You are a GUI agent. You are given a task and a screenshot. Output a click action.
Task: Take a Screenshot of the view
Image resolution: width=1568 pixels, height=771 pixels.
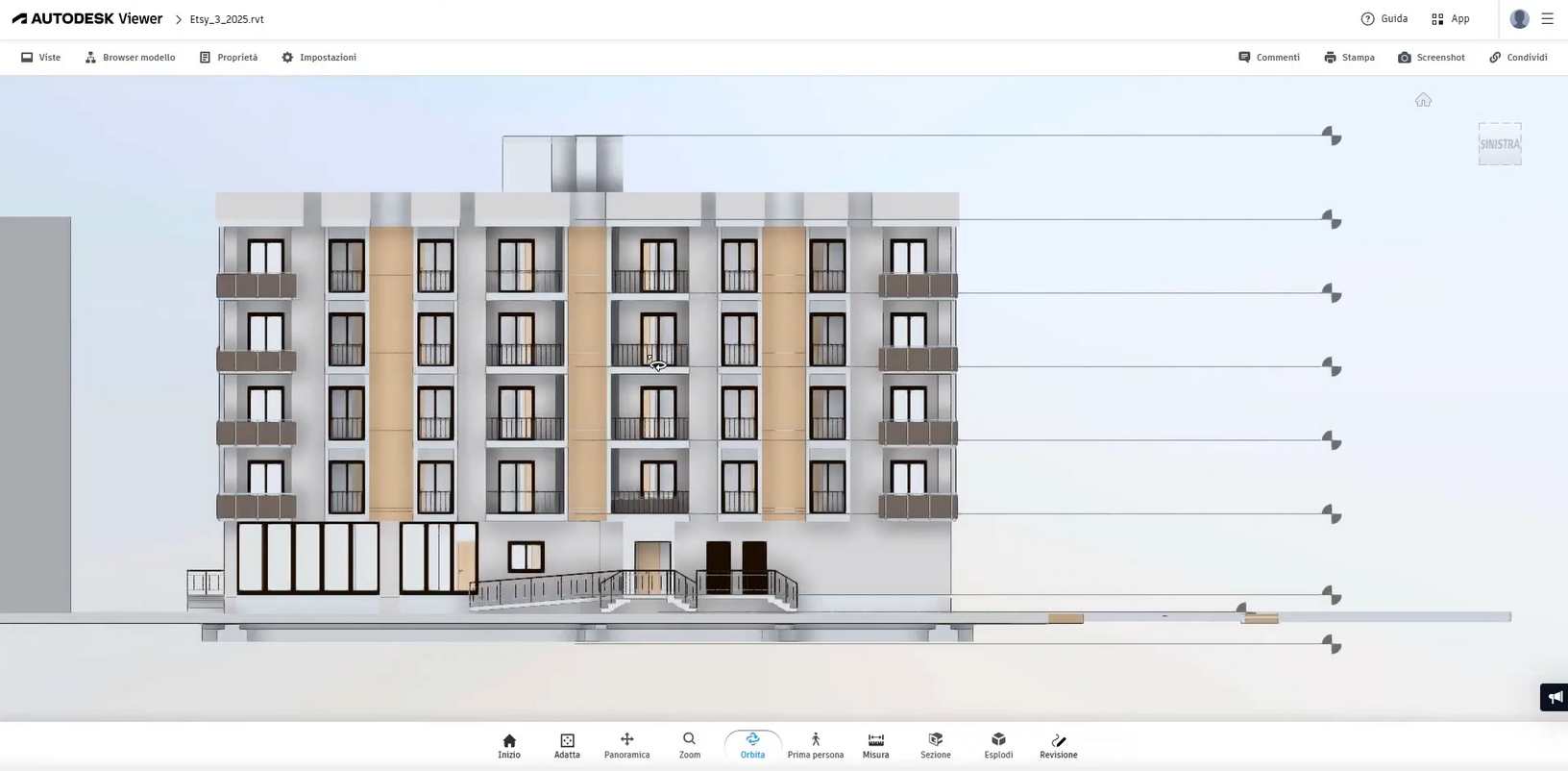[x=1432, y=58]
